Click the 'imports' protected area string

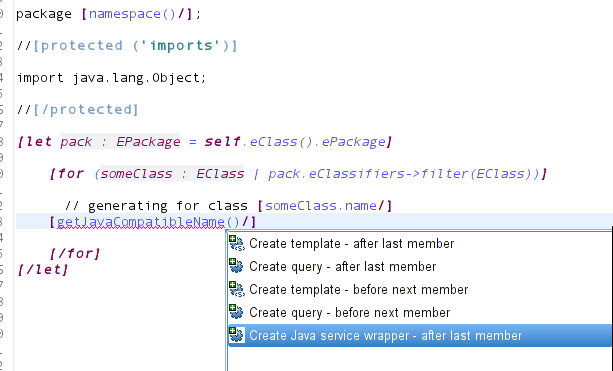tap(182, 46)
